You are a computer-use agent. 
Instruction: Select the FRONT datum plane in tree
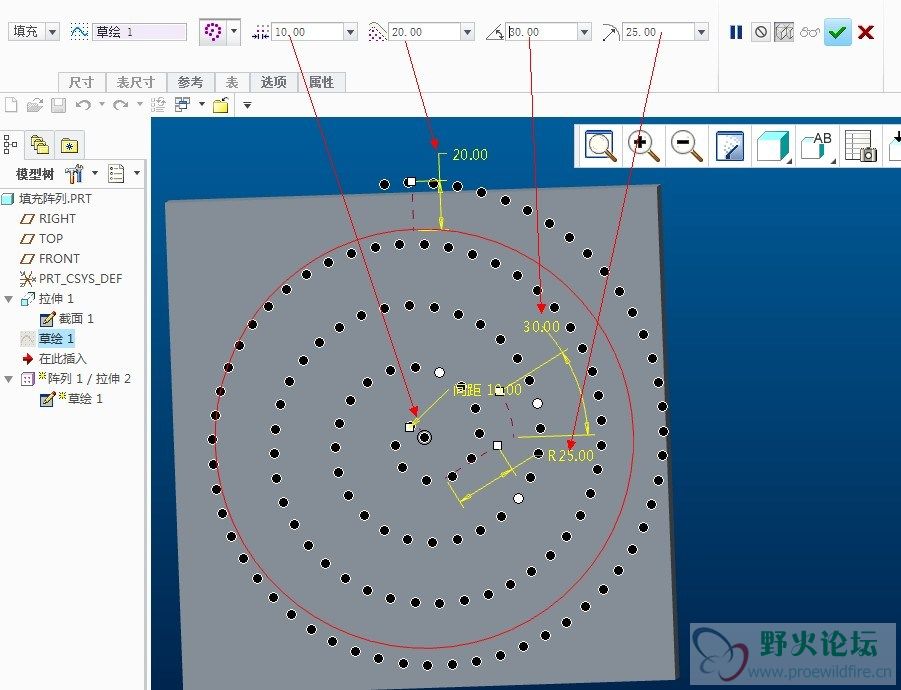click(x=58, y=258)
